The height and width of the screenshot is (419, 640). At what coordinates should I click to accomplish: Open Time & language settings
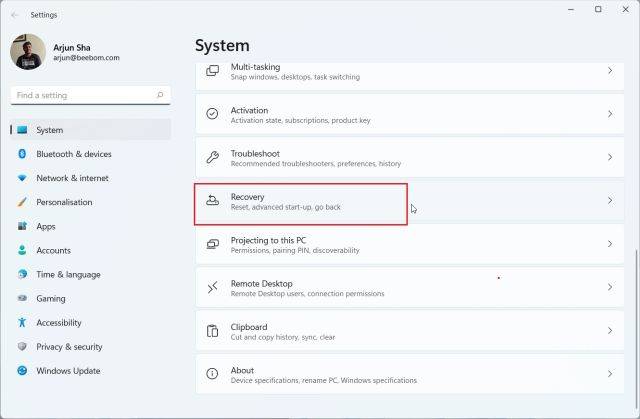(68, 274)
